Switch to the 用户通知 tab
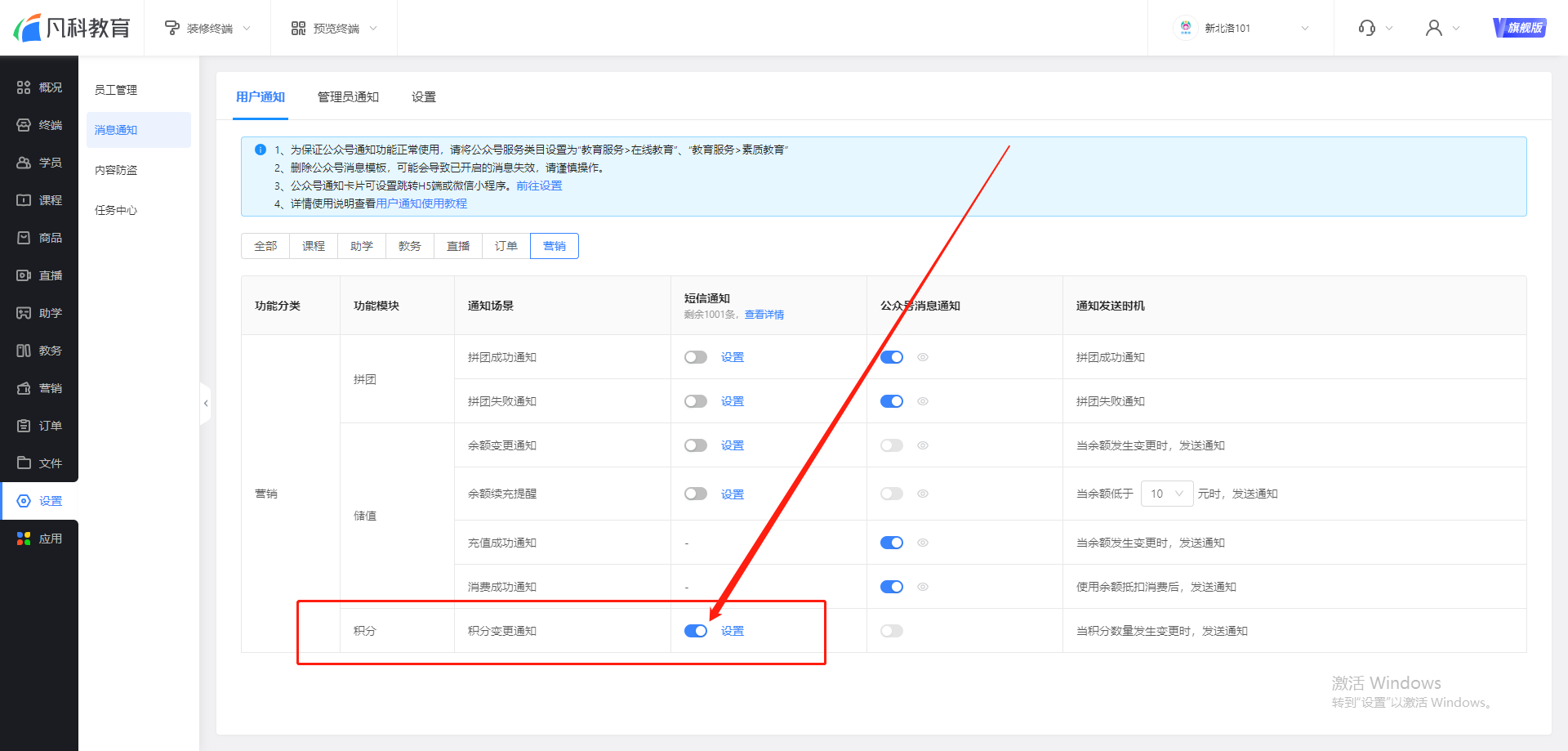Image resolution: width=1568 pixels, height=751 pixels. click(261, 97)
